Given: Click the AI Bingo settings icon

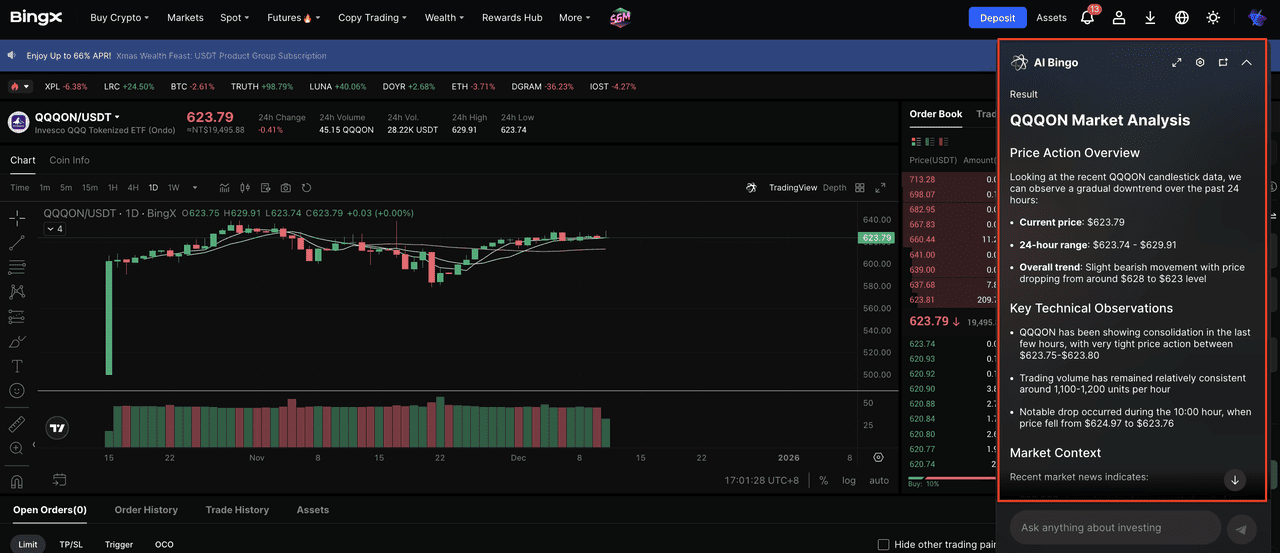Looking at the screenshot, I should (x=1200, y=63).
